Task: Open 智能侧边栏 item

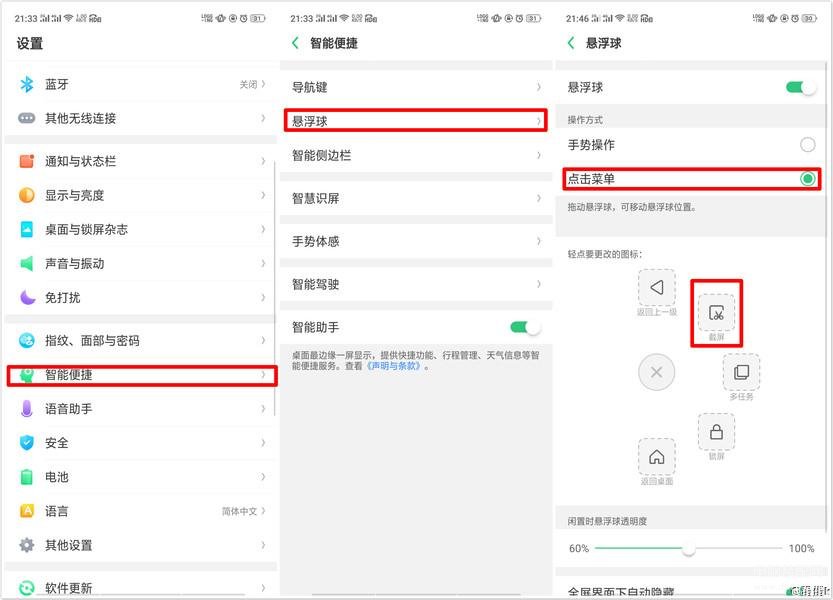Action: pos(416,155)
